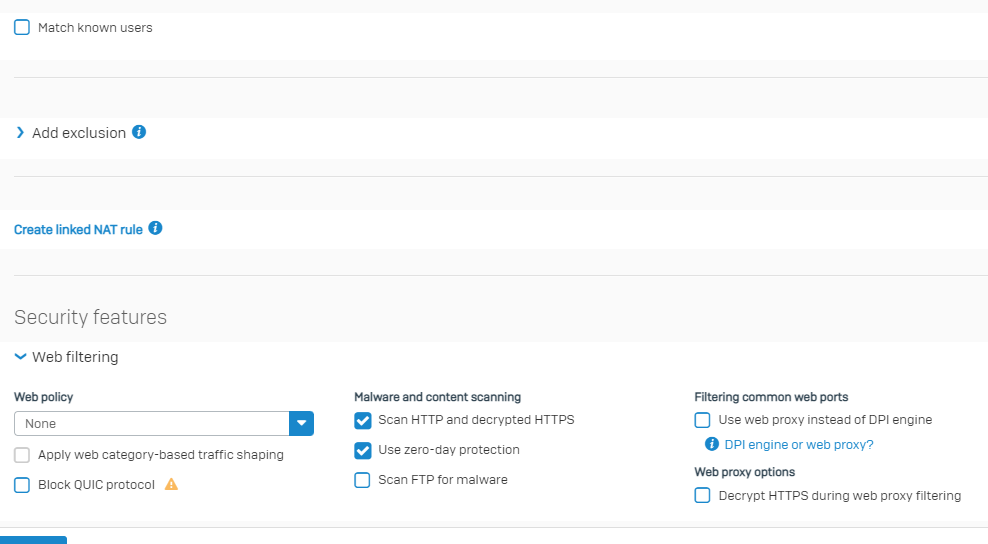Click info icon before DPI engine or web proxy
Screen dimensions: 988x544
tap(711, 444)
